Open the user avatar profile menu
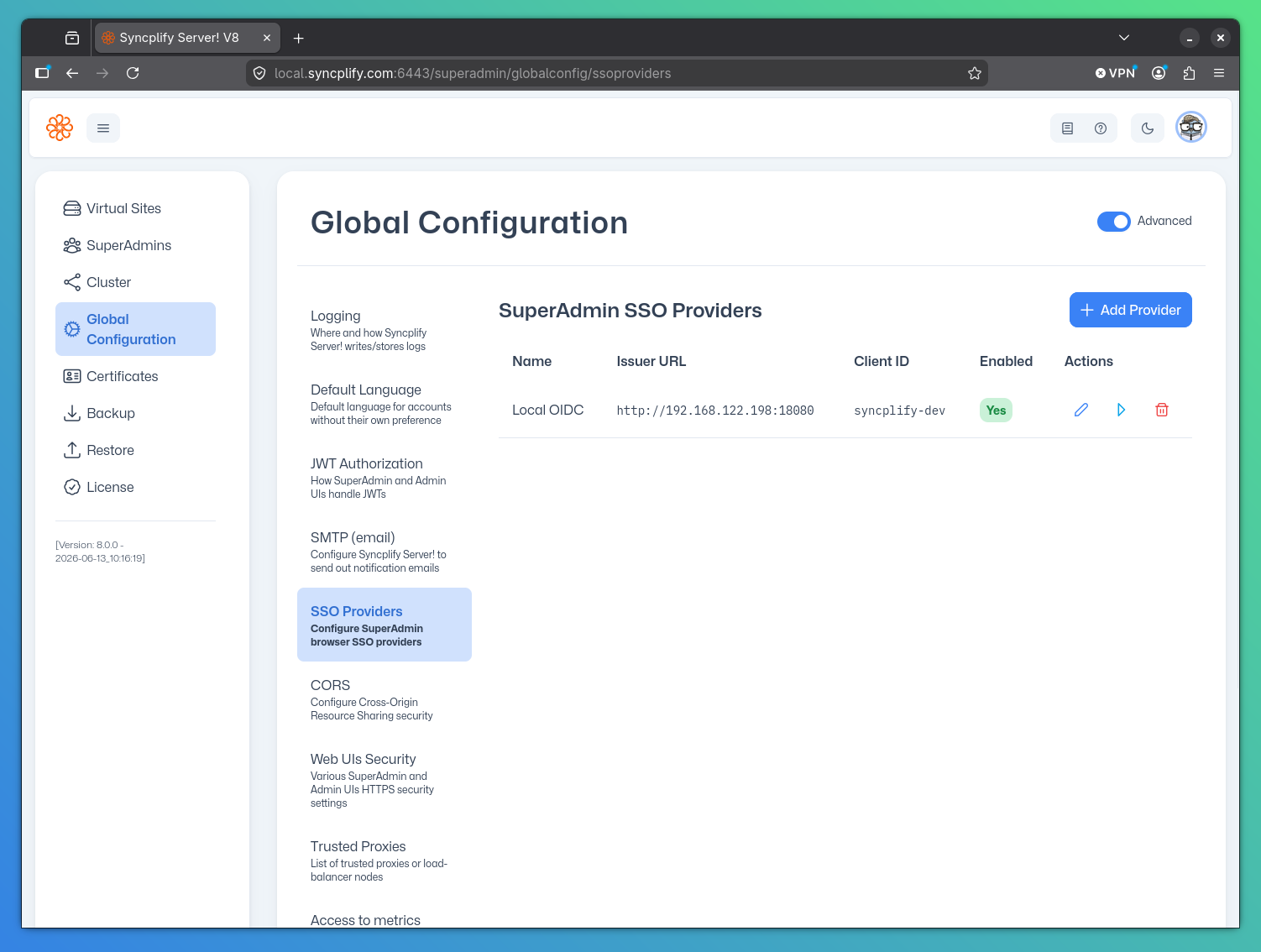 click(1191, 128)
